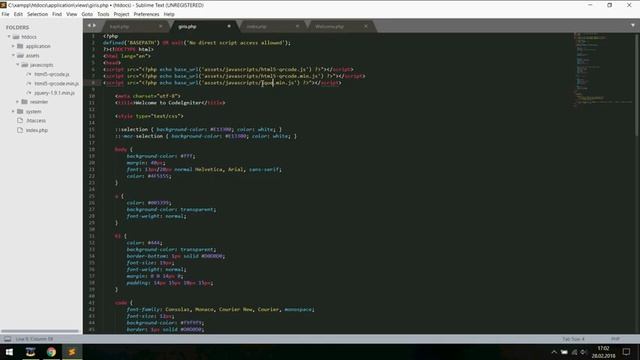The height and width of the screenshot is (360, 640).
Task: Click the minimap code overview
Action: point(602,69)
